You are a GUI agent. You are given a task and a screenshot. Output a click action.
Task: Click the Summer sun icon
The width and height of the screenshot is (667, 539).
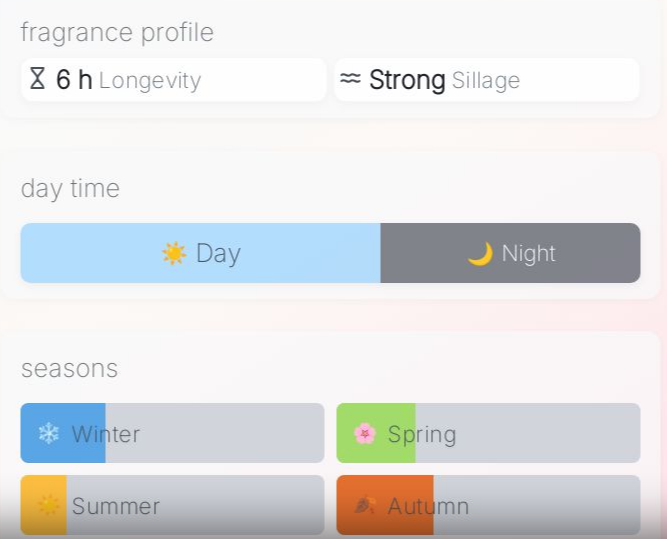[48, 506]
